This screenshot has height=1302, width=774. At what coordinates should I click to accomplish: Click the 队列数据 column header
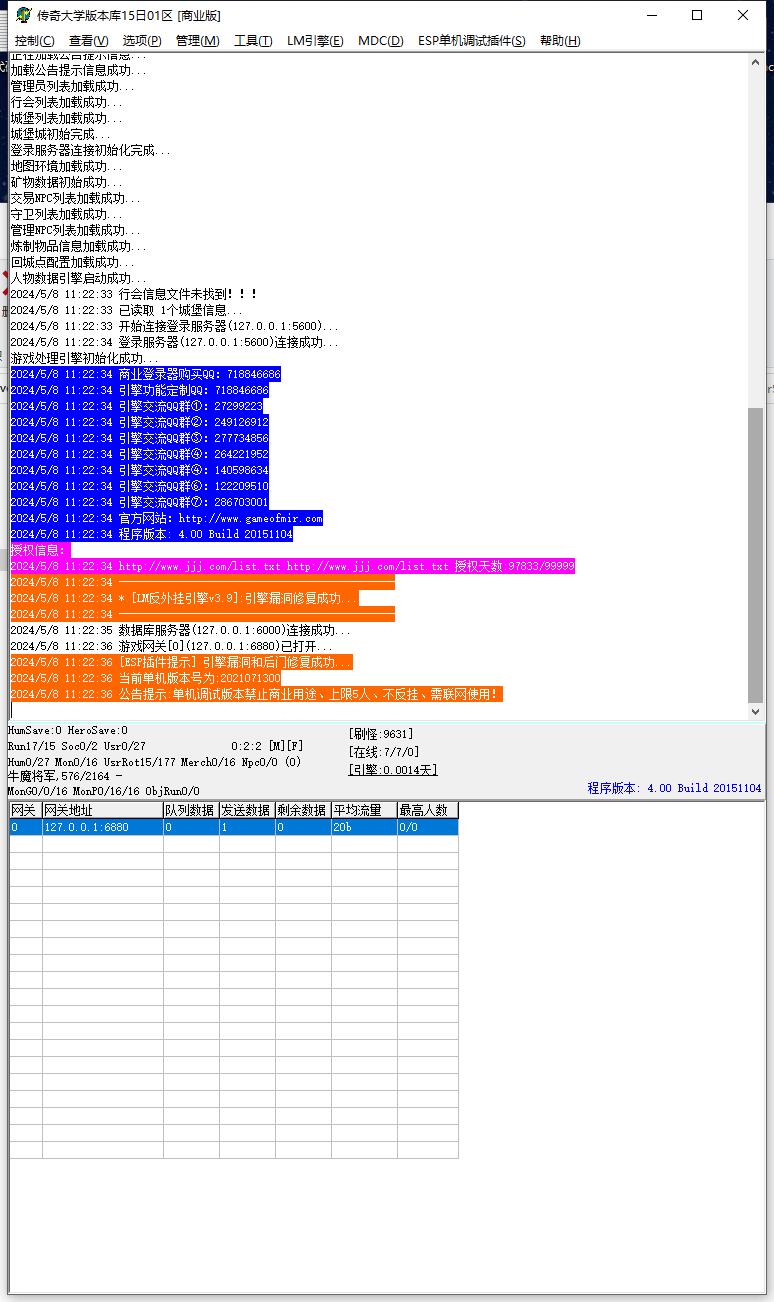click(191, 810)
